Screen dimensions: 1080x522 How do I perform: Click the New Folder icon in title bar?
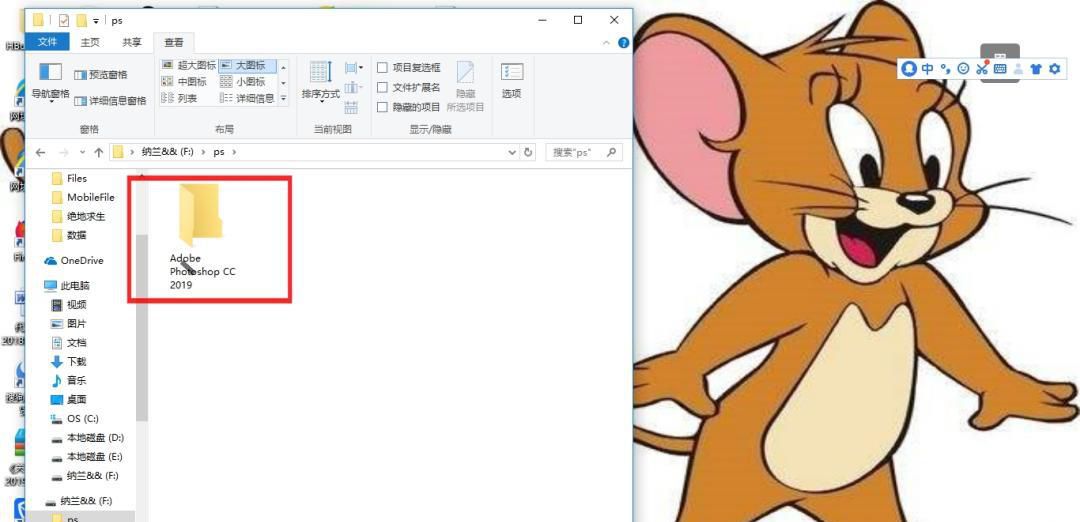point(81,21)
